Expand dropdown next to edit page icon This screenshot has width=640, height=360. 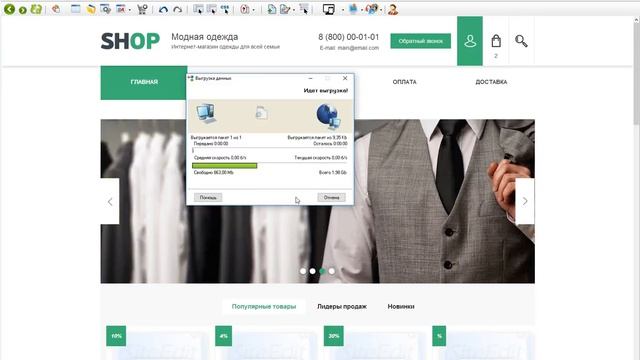pos(294,10)
